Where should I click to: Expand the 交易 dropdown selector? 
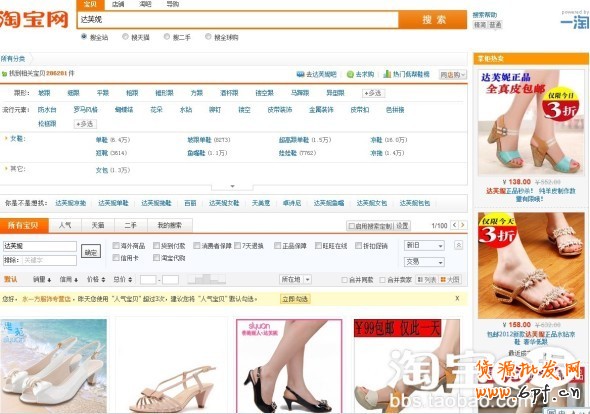pos(424,262)
